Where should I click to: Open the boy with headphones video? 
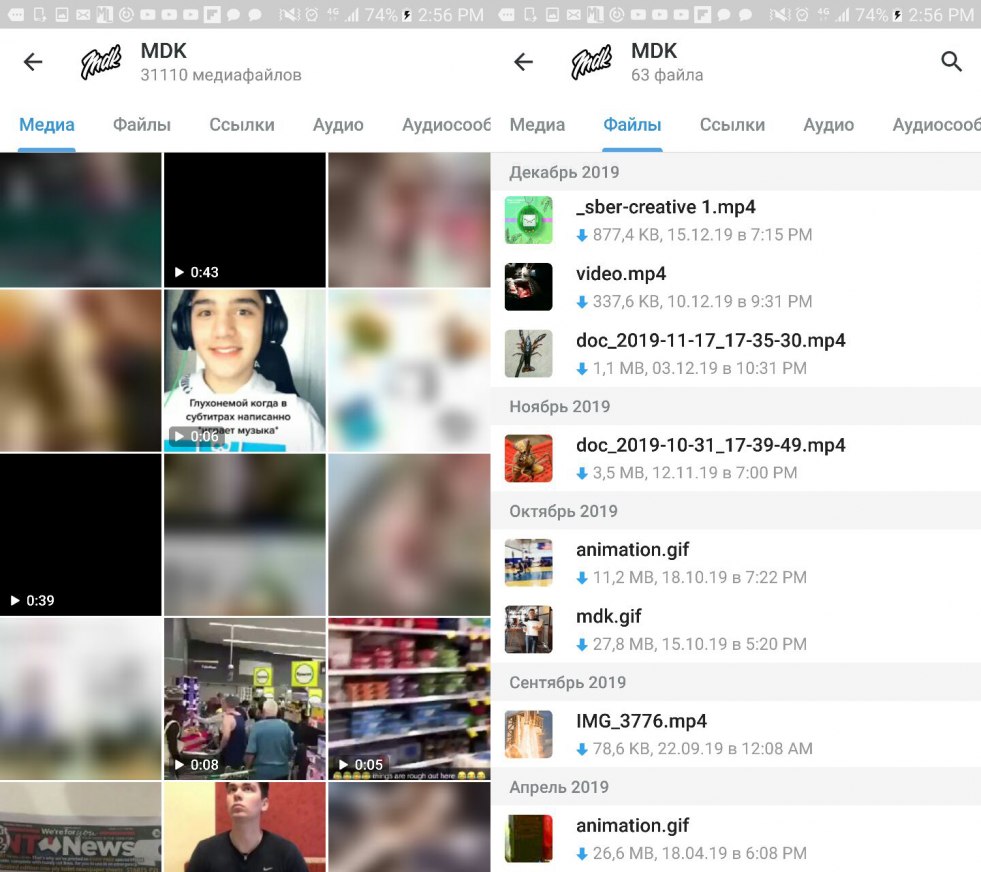point(245,370)
